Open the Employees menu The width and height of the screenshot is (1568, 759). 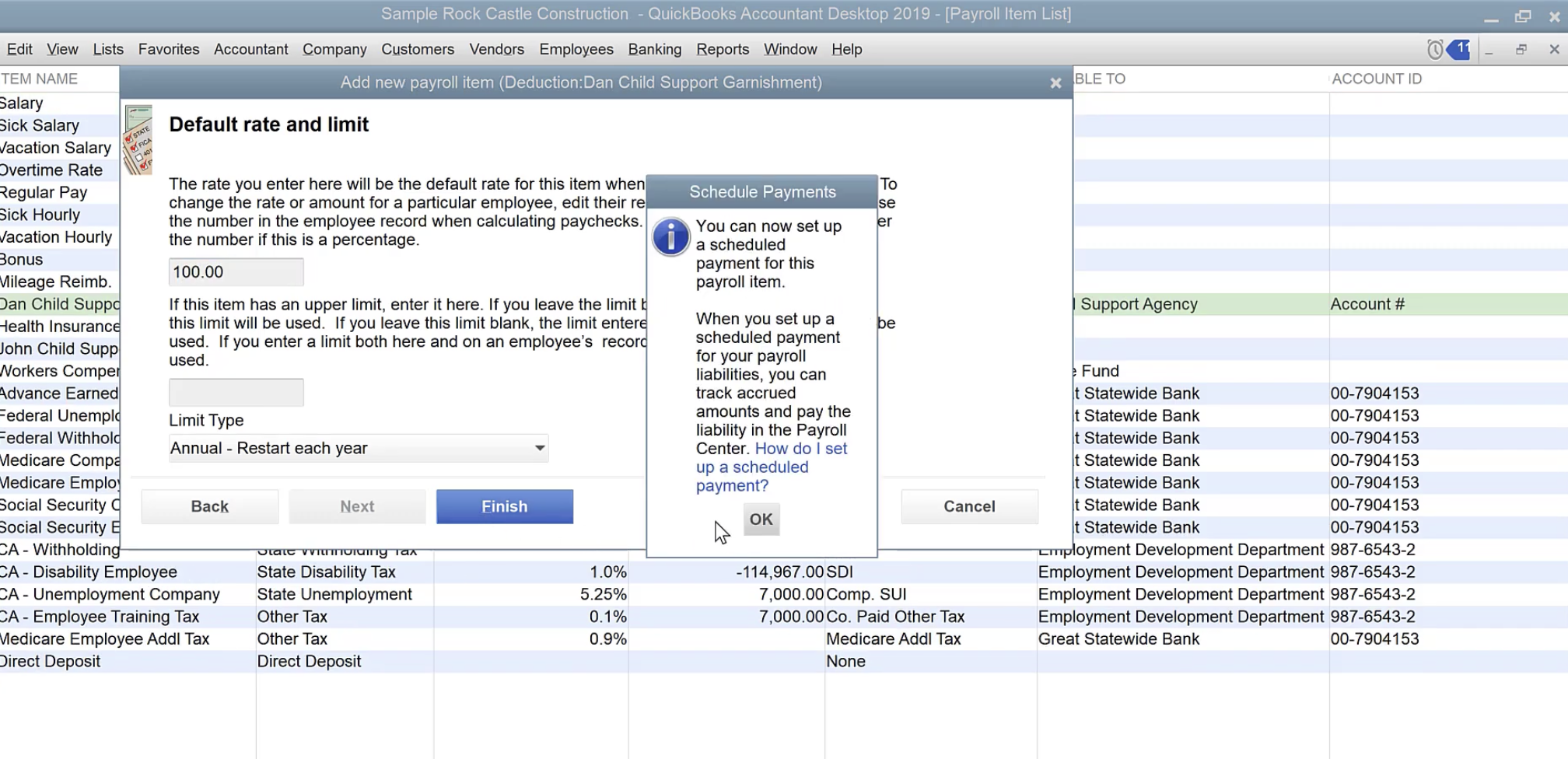(576, 50)
